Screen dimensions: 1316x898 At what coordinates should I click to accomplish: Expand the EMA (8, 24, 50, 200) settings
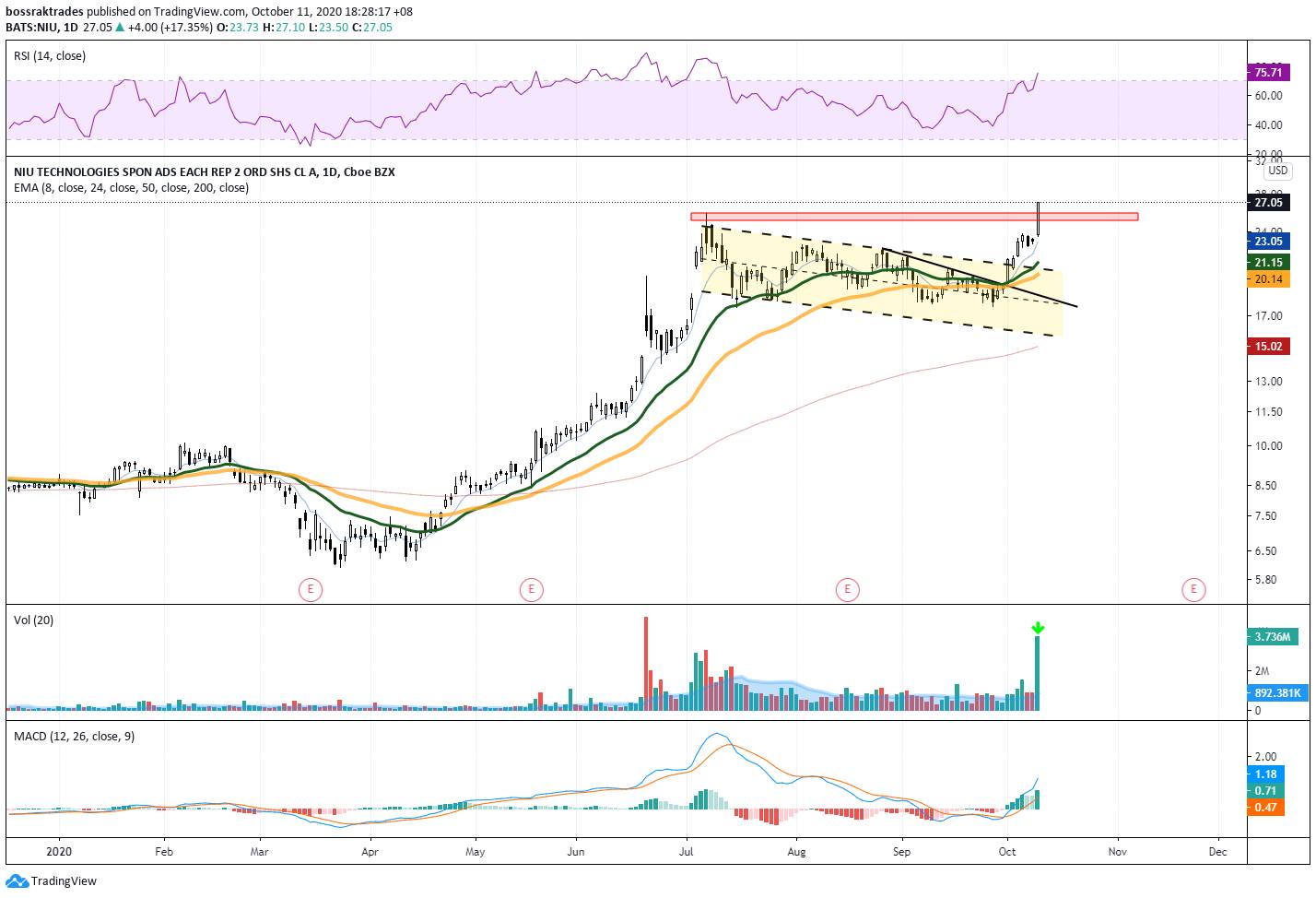point(130,188)
